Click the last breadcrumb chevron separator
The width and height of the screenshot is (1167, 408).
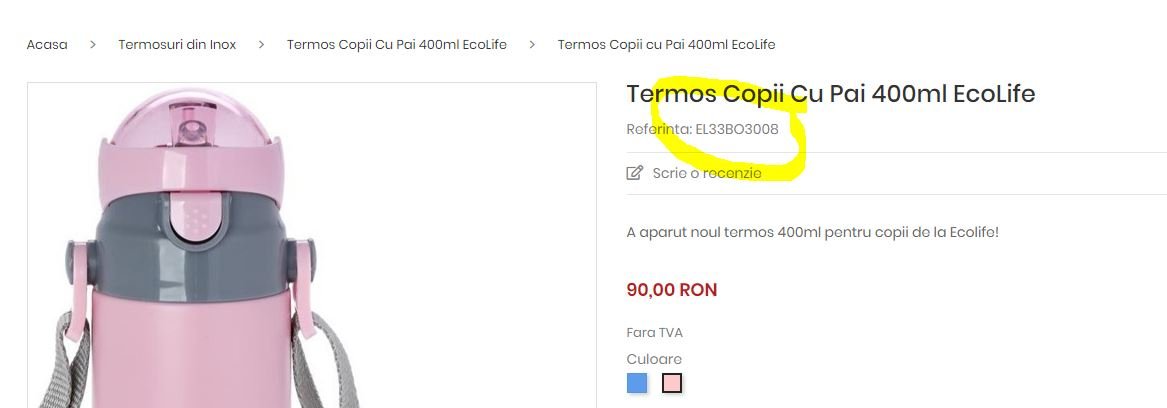coord(532,45)
